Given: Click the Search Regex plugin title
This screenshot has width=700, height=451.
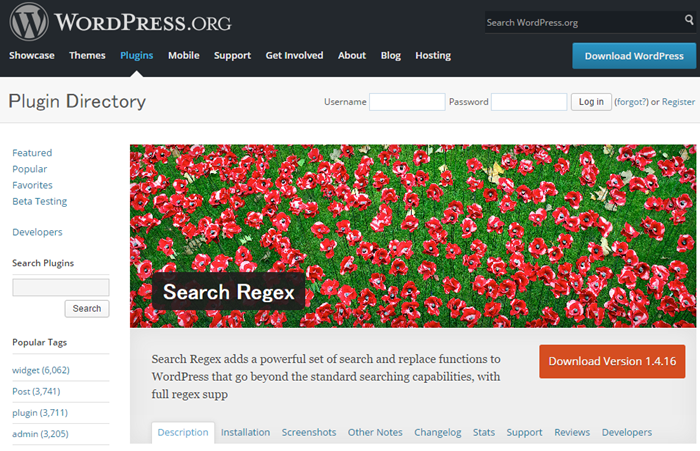Looking at the screenshot, I should [229, 292].
